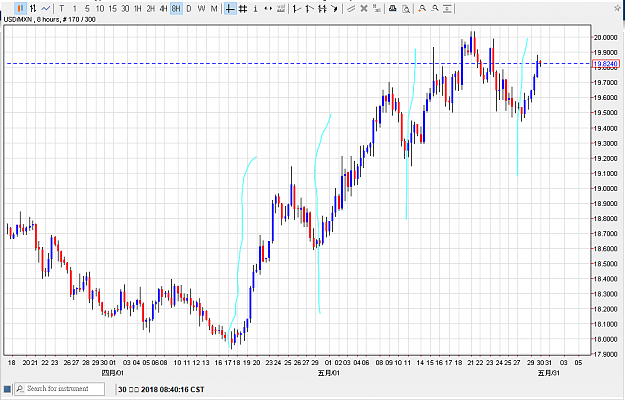
Task: Click the 五月/01 date axis label
Action: [328, 373]
